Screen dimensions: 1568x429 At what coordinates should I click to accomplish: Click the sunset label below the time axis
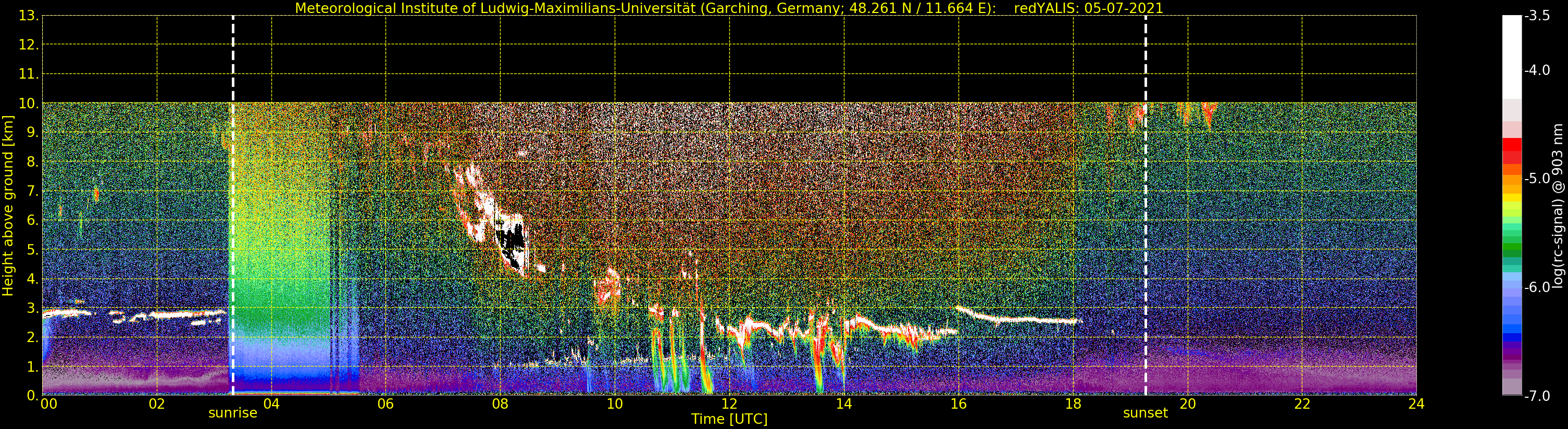(x=1145, y=413)
